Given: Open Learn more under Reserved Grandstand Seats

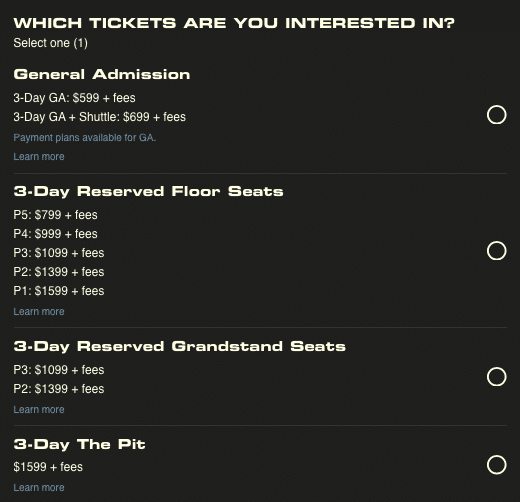Looking at the screenshot, I should coord(39,410).
